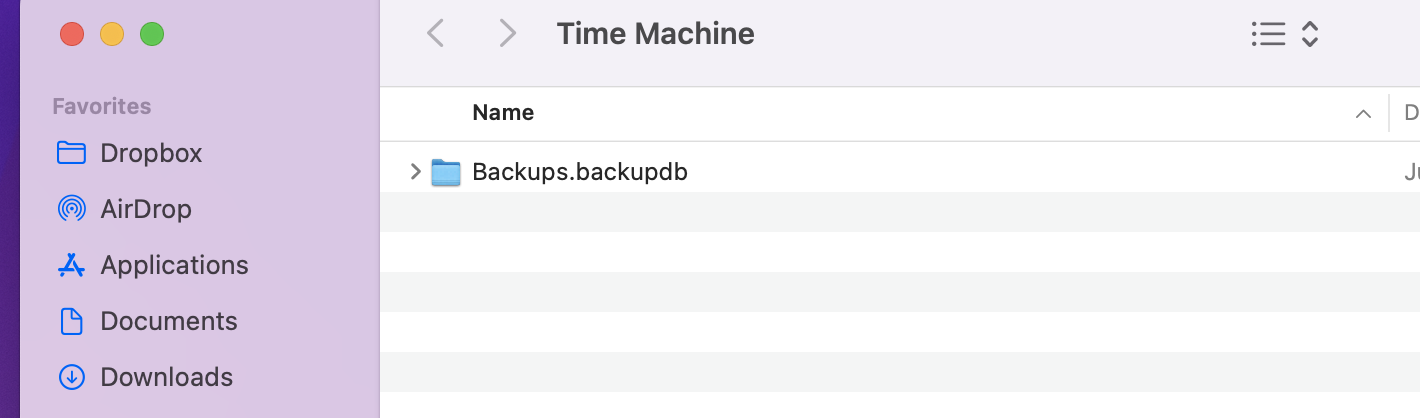Open Applications from Favorites
The height and width of the screenshot is (418, 1420).
(174, 265)
